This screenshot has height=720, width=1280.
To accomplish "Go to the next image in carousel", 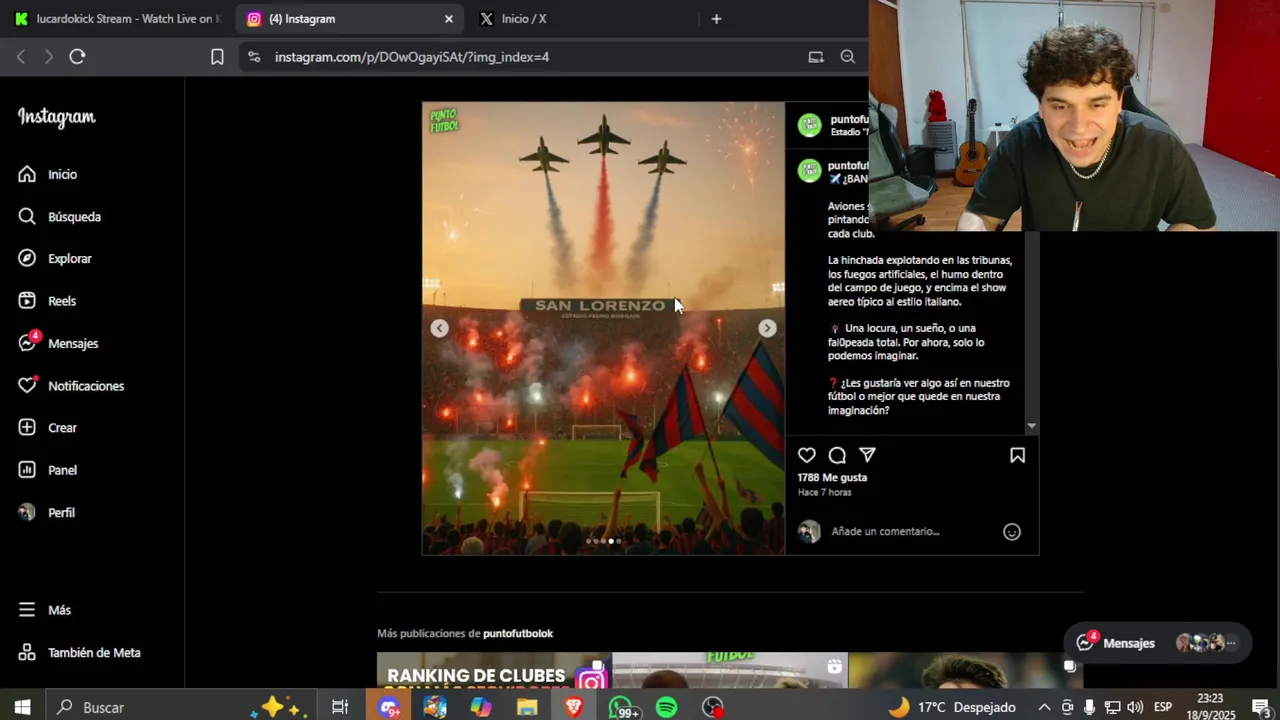I will click(767, 328).
